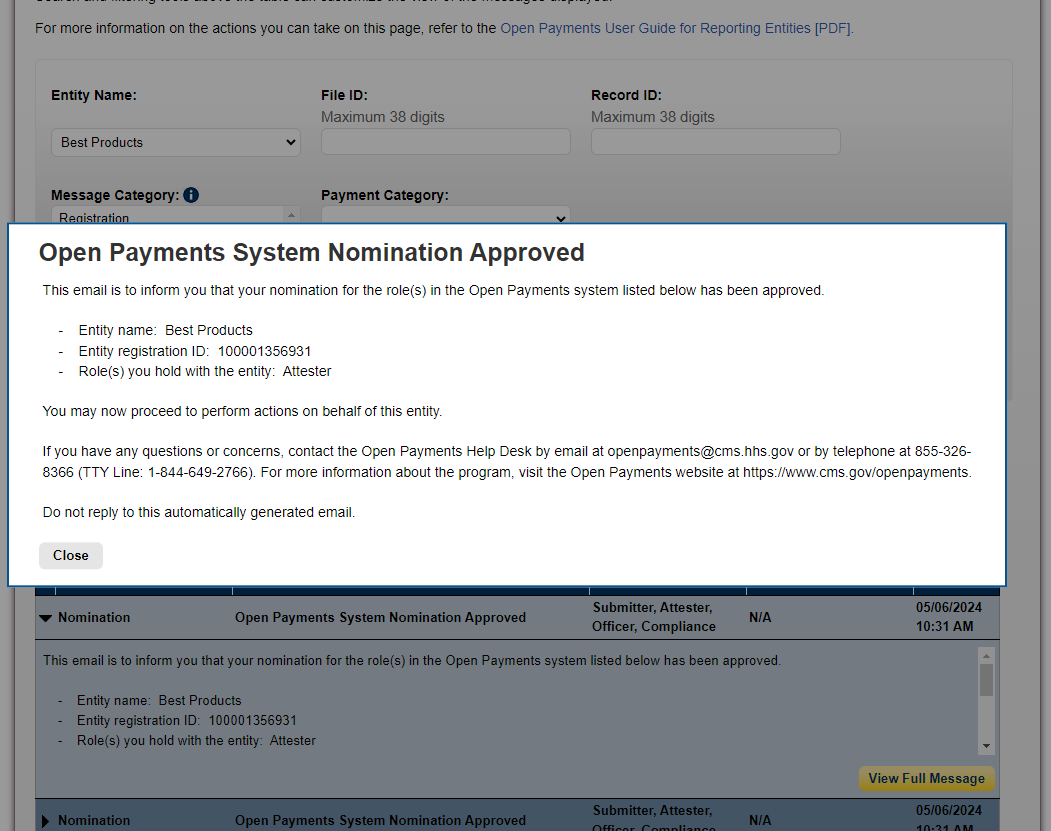1051x831 pixels.
Task: Expand the lower collapsed Nomination row
Action: [x=45, y=821]
